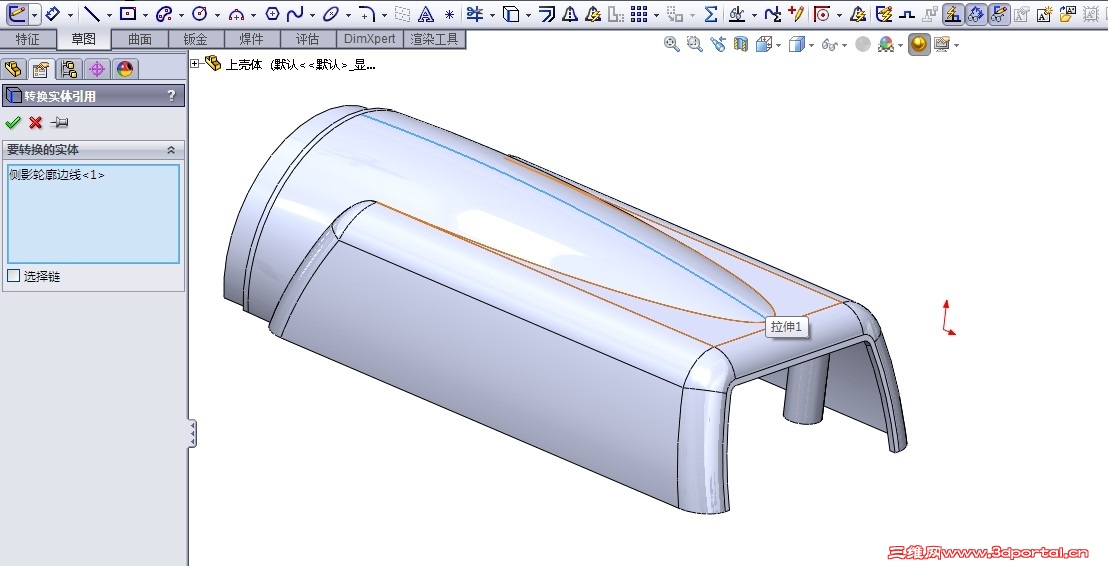
Task: Select 侧影轮廓边线<1> in the entity list
Action: tap(57, 175)
